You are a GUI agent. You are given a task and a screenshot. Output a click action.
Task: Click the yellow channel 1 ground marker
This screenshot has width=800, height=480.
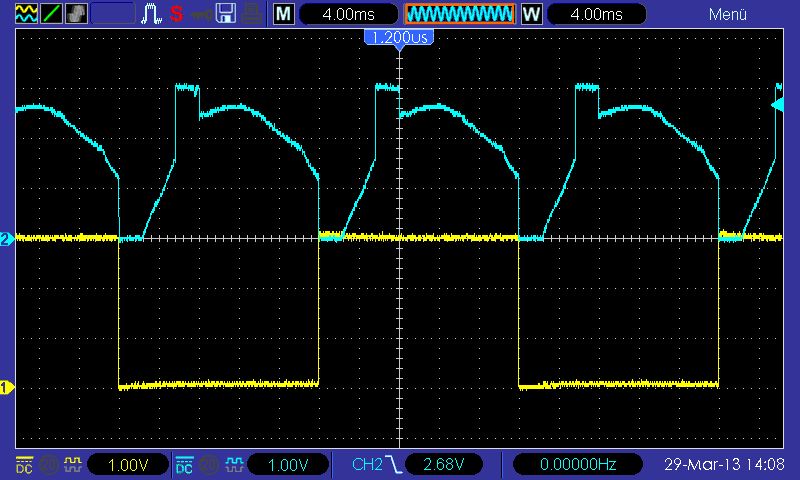(6, 388)
